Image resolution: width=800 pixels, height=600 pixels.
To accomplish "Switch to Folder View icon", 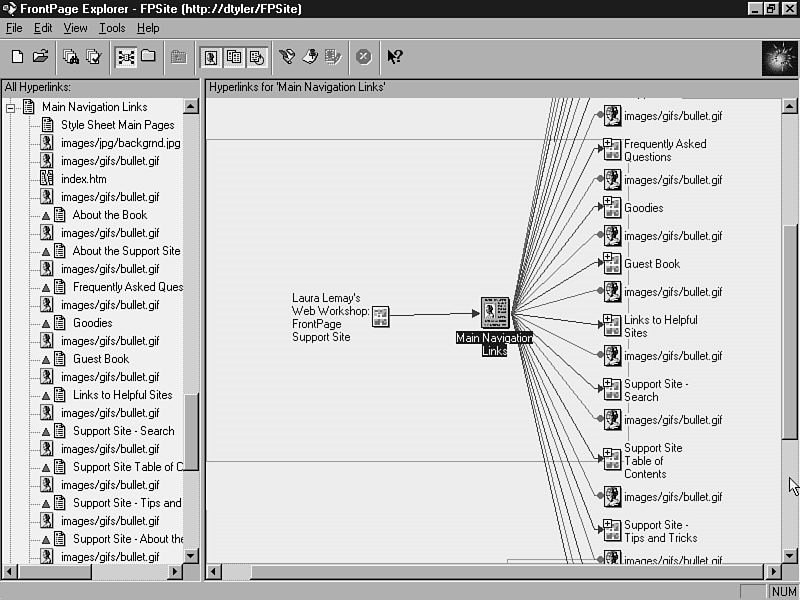I will point(148,57).
